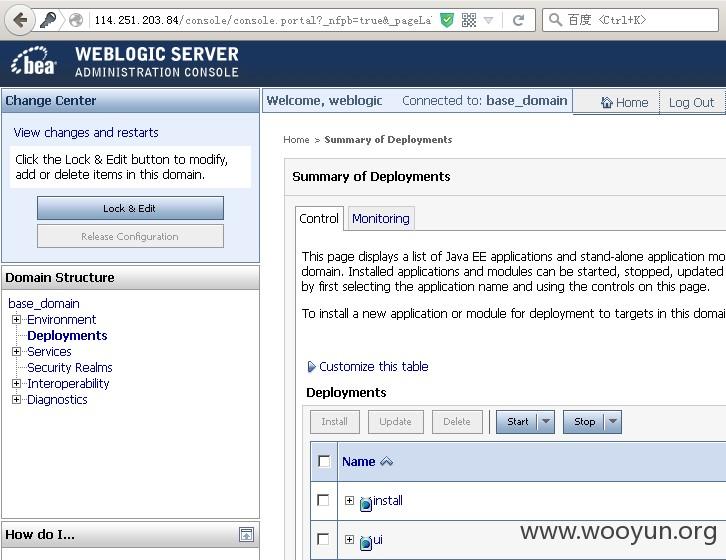726x560 pixels.
Task: Select base_domain in Domain Structure
Action: [x=44, y=303]
